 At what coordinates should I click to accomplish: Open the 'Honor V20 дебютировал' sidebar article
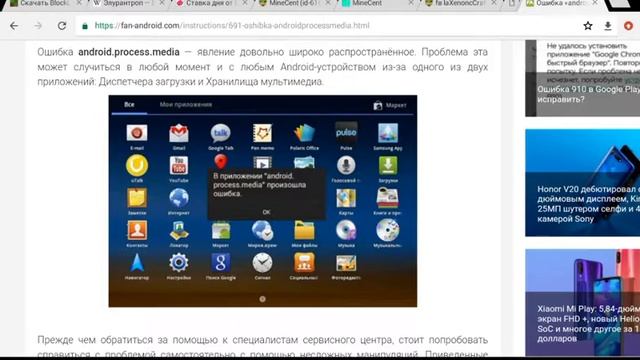582,183
